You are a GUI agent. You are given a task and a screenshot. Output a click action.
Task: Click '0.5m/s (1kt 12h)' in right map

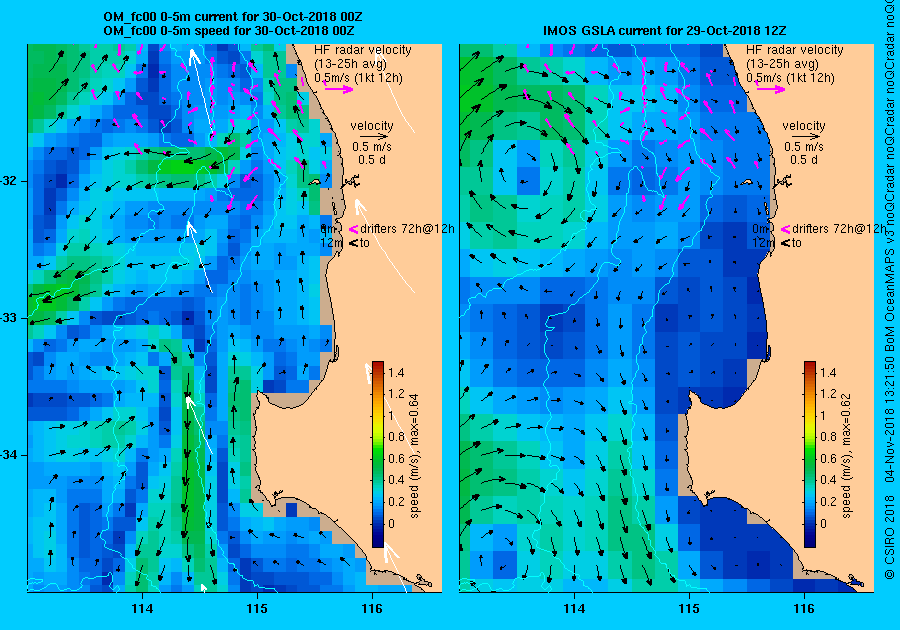click(790, 77)
